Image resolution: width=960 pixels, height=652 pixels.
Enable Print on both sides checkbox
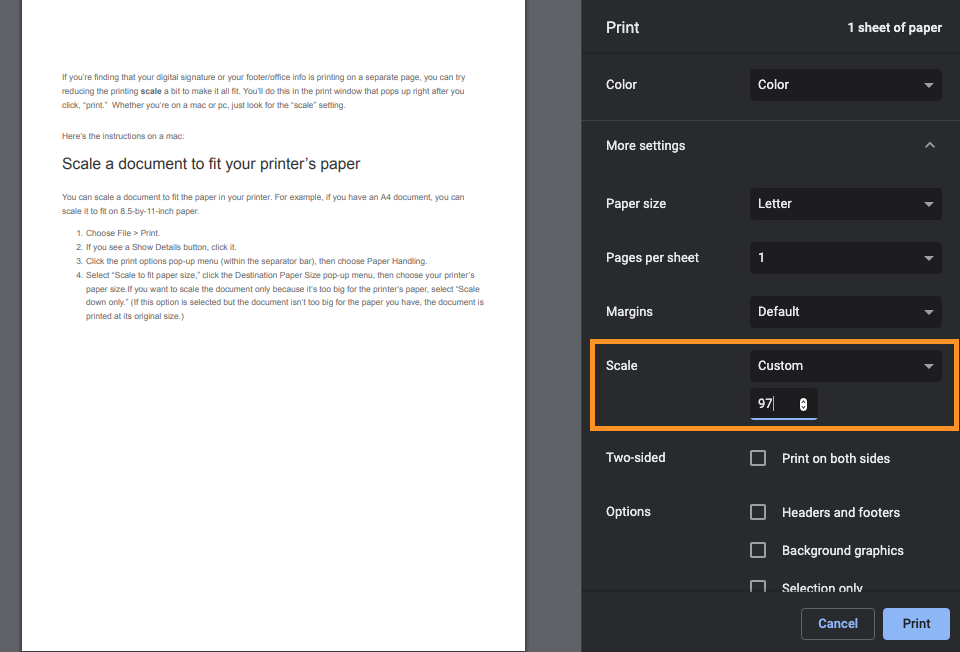click(x=758, y=458)
